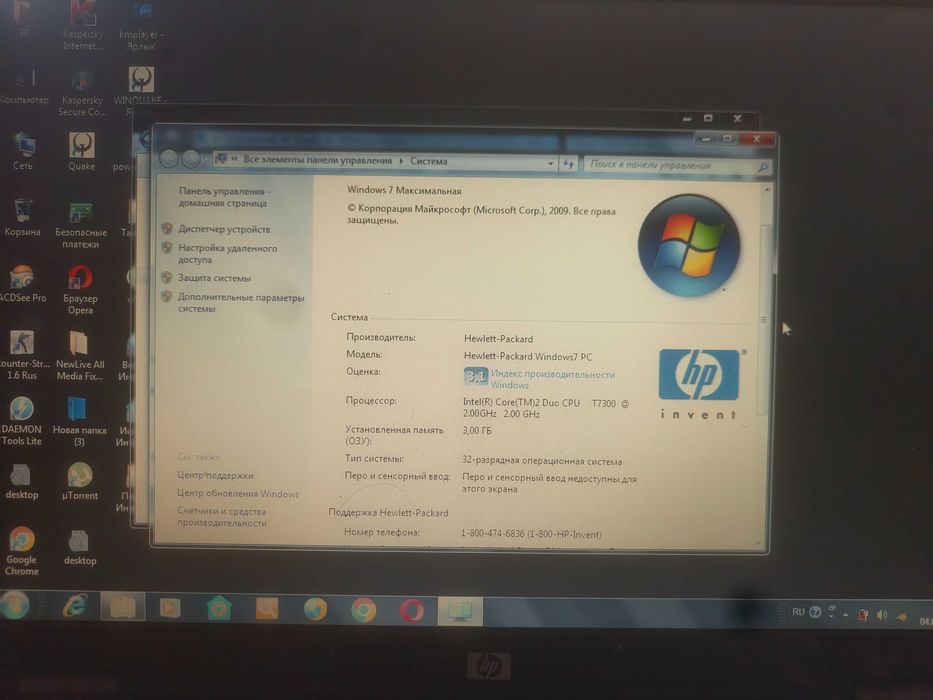Open Opera from taskbar

click(x=412, y=611)
